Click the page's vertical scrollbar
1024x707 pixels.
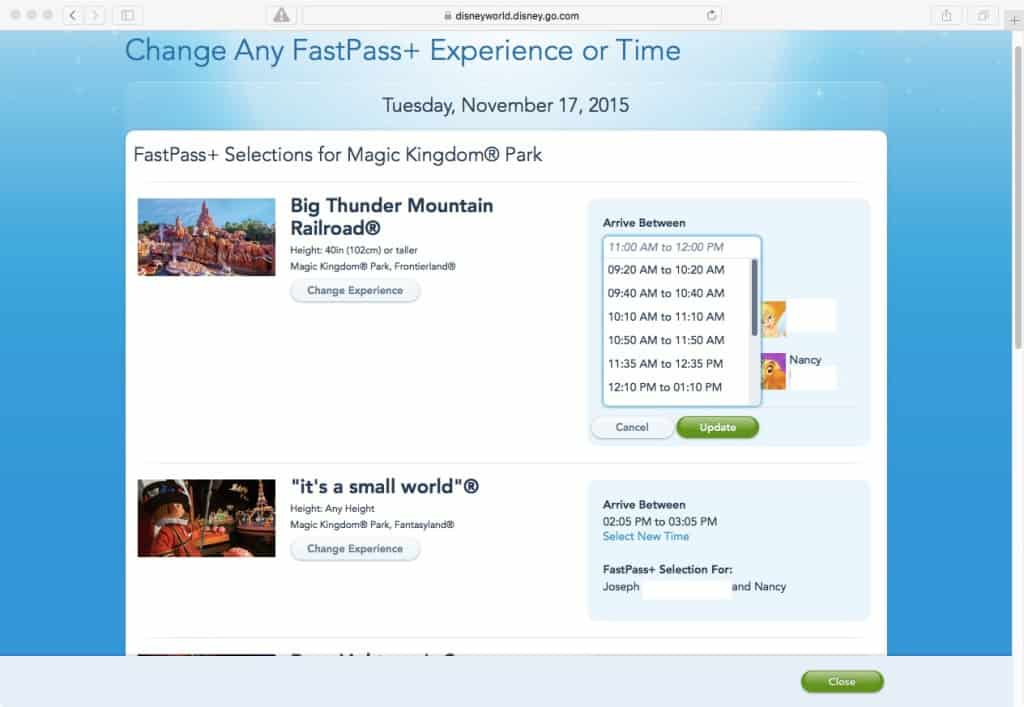[1017, 196]
